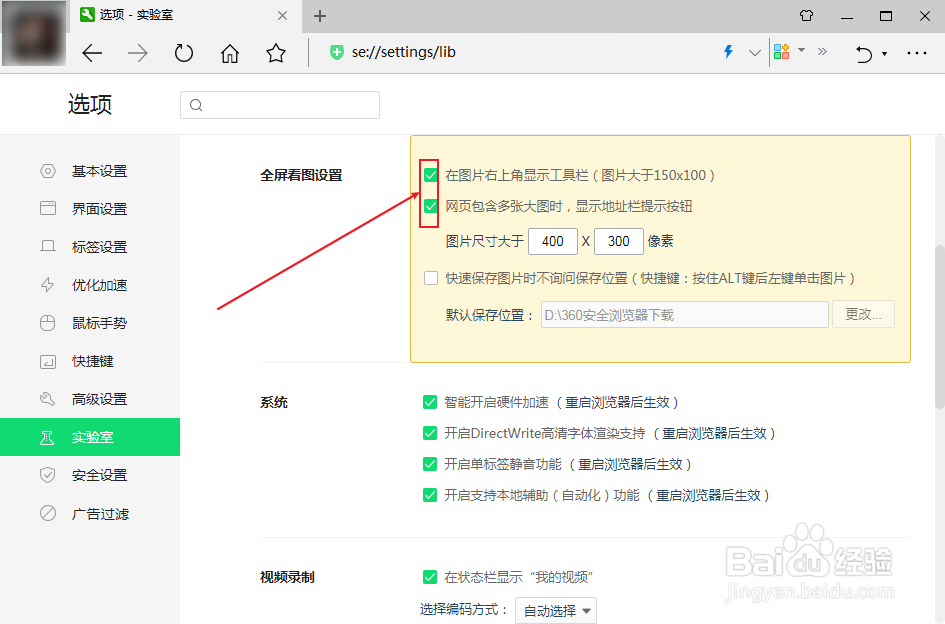The width and height of the screenshot is (945, 624).
Task: Click the 视频录制 section heading
Action: coord(287,577)
